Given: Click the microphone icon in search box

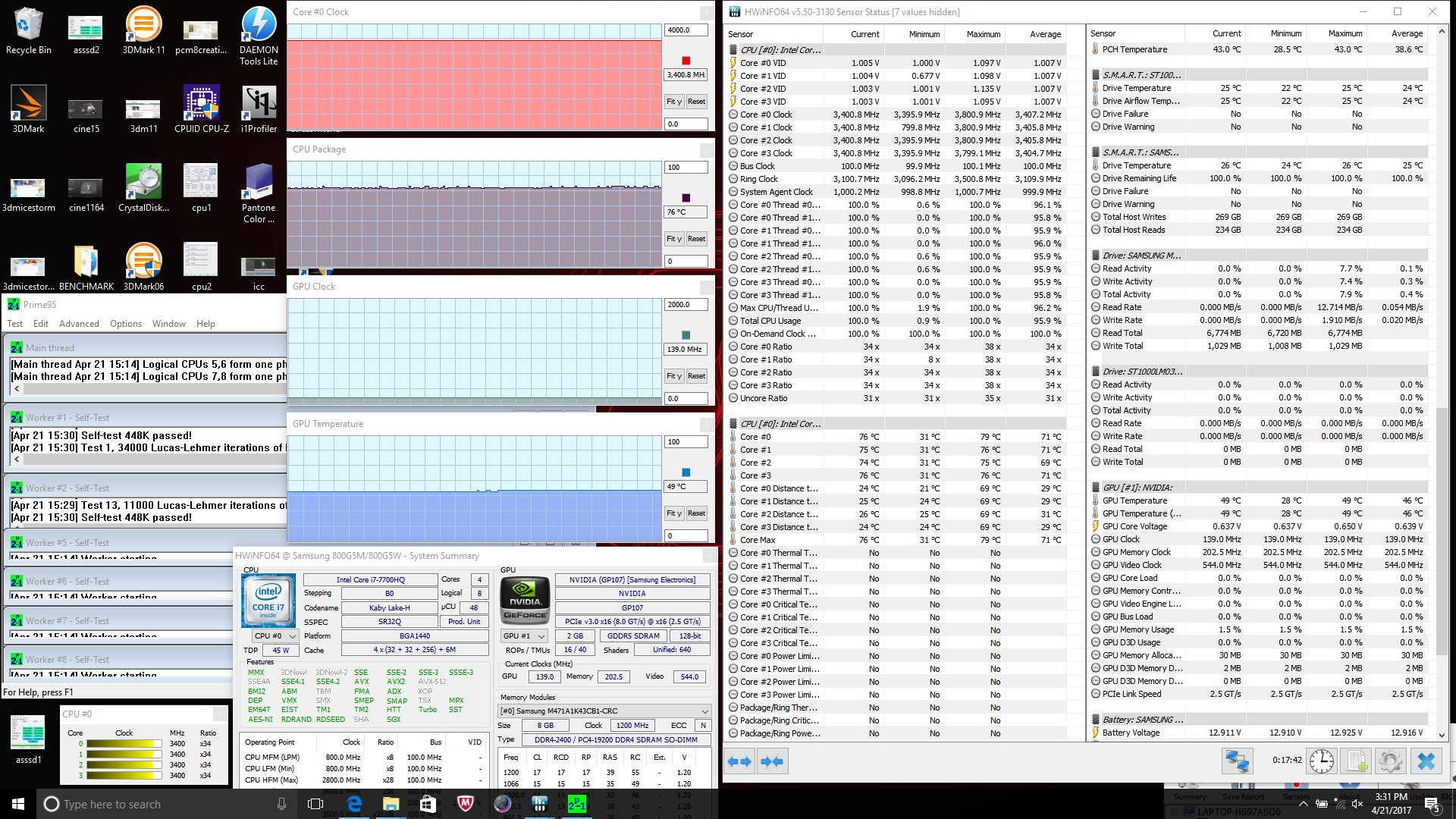Looking at the screenshot, I should point(281,804).
